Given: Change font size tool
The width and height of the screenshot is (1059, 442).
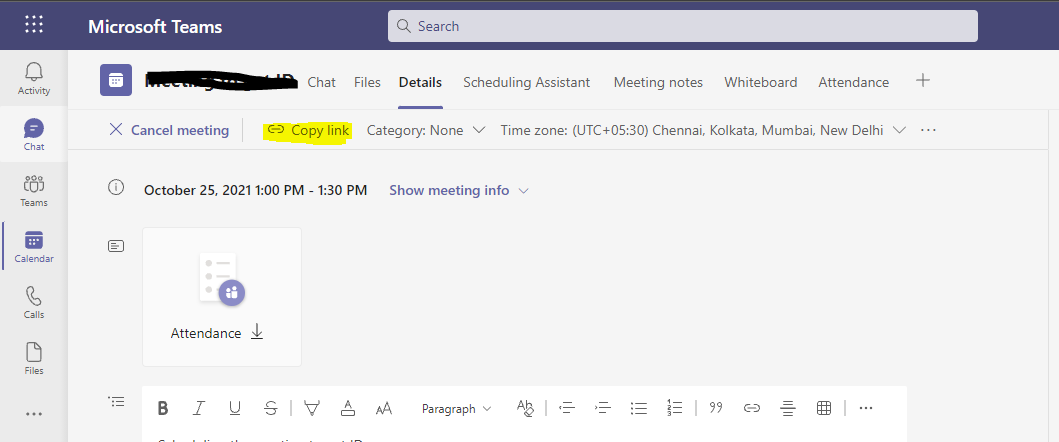Looking at the screenshot, I should click(x=384, y=408).
